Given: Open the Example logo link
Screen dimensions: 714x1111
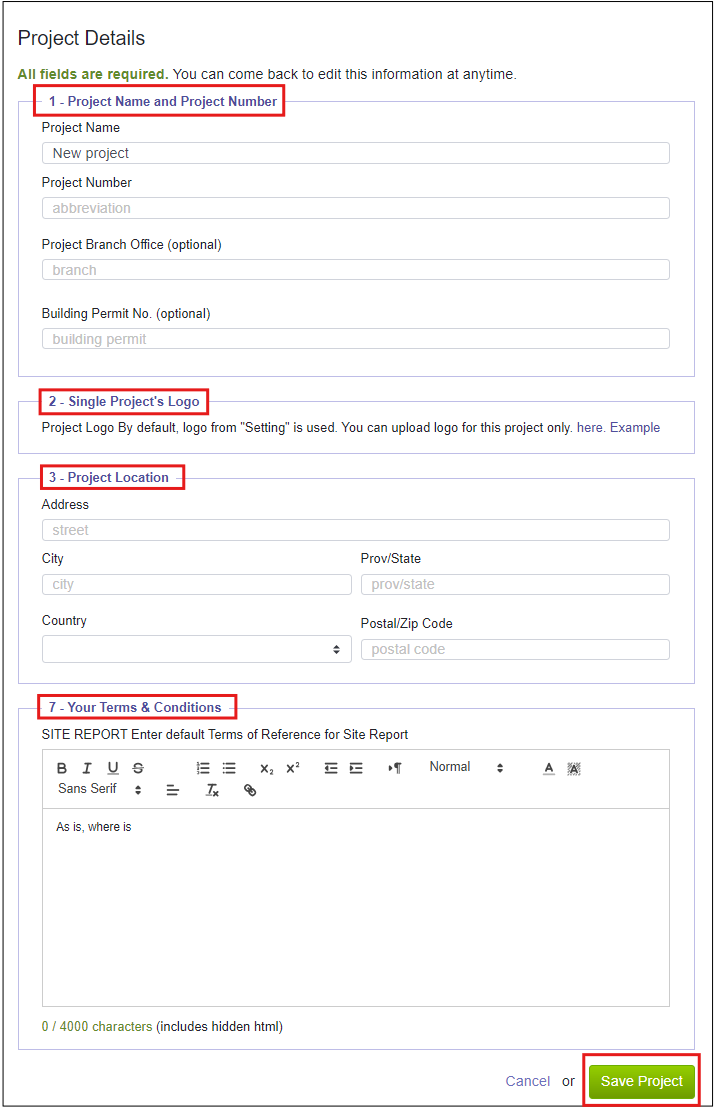Looking at the screenshot, I should [635, 428].
